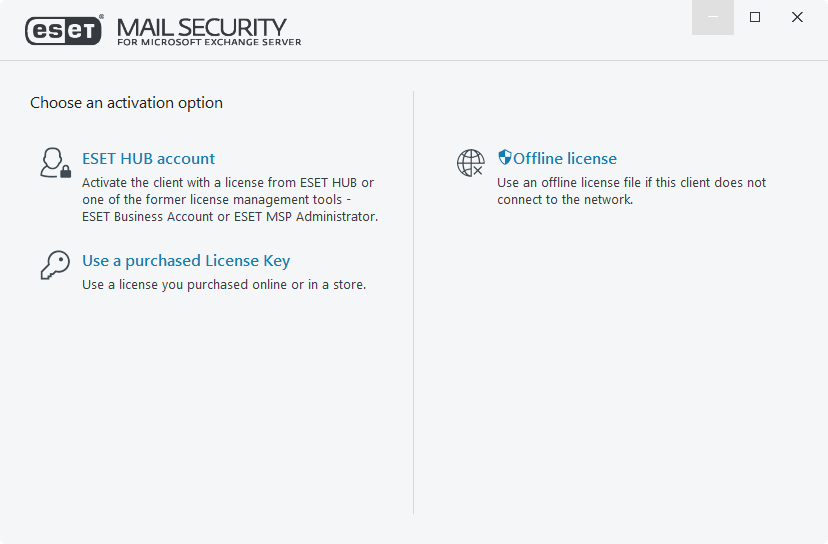This screenshot has height=544, width=828.
Task: Click the 'For Microsoft Exchange Server' subtitle
Action: 209,42
